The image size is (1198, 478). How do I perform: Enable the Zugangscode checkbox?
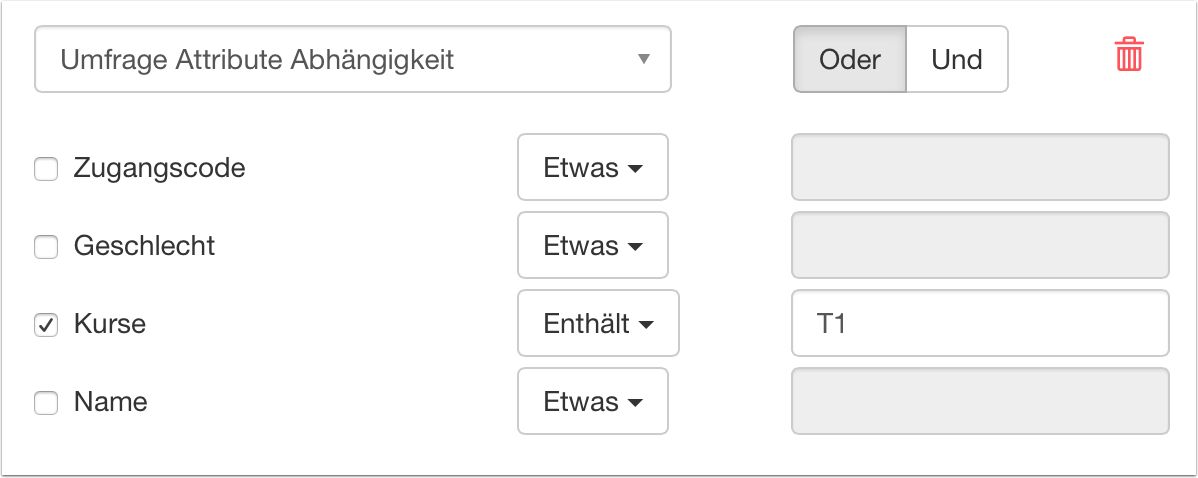click(46, 169)
